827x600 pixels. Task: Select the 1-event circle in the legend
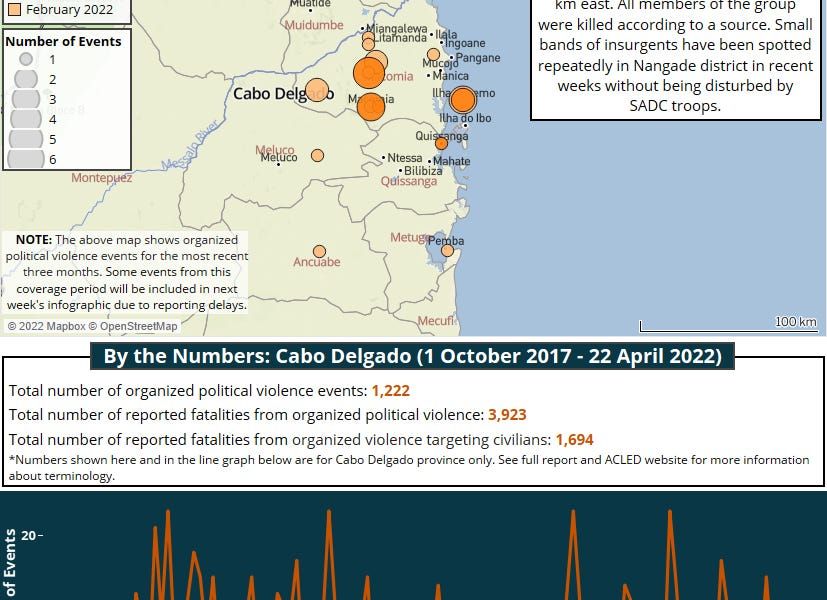tap(26, 59)
